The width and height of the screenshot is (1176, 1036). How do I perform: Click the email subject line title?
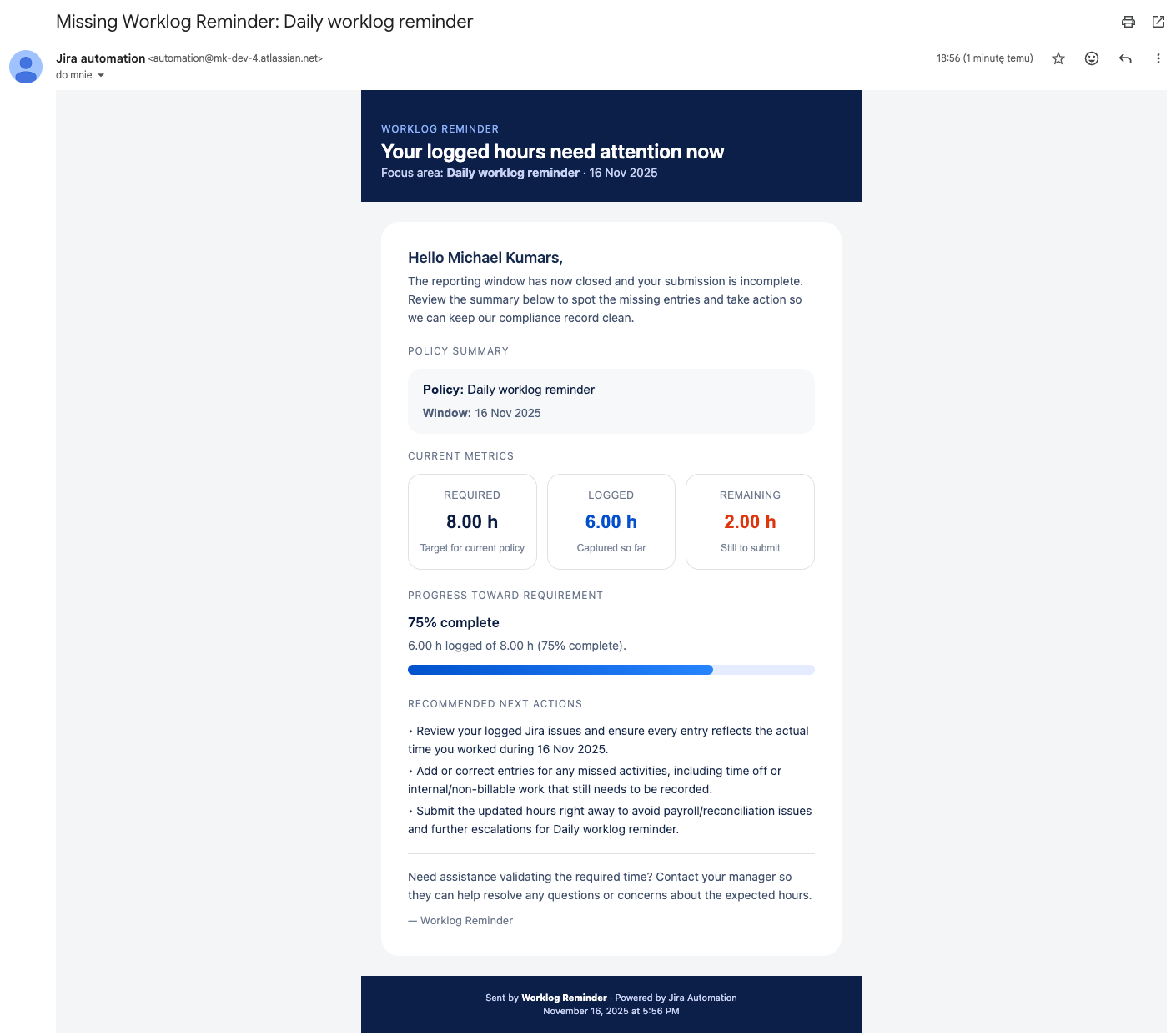pos(264,22)
